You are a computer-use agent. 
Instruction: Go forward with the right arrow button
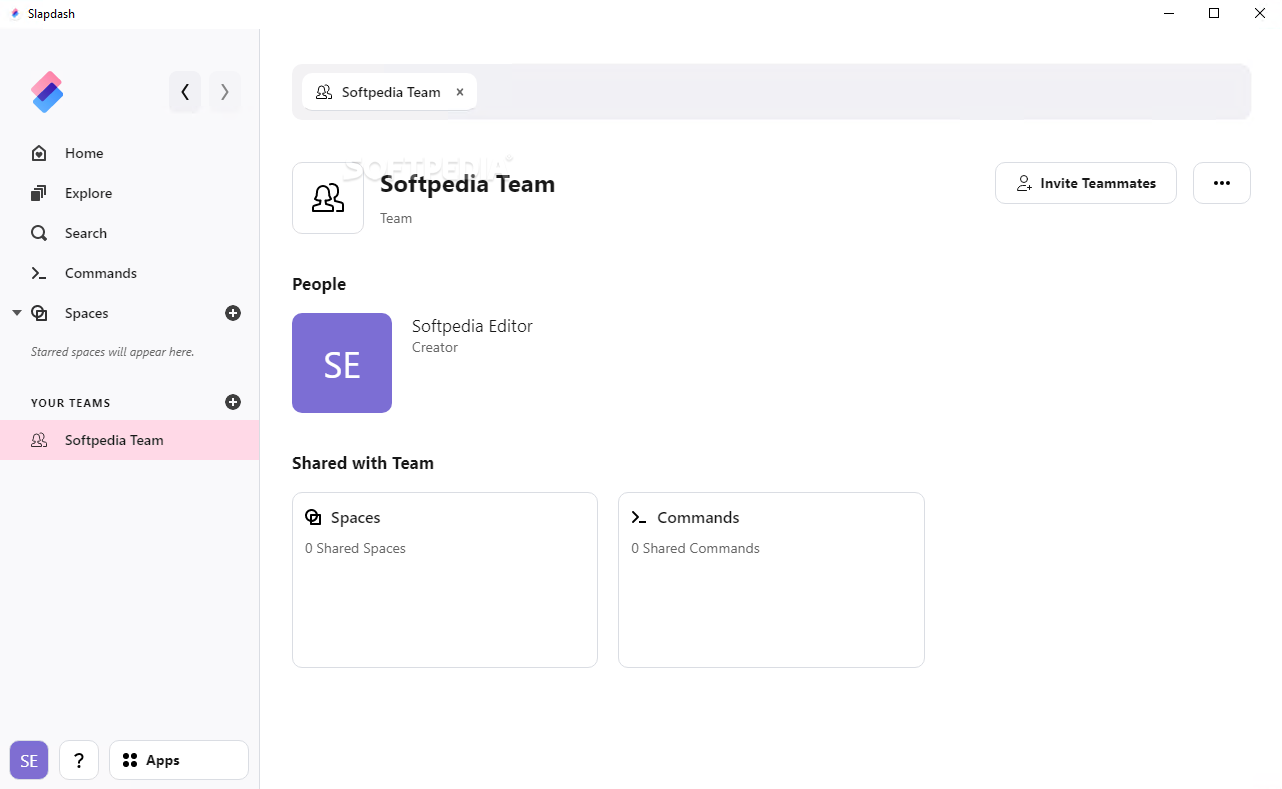click(225, 92)
